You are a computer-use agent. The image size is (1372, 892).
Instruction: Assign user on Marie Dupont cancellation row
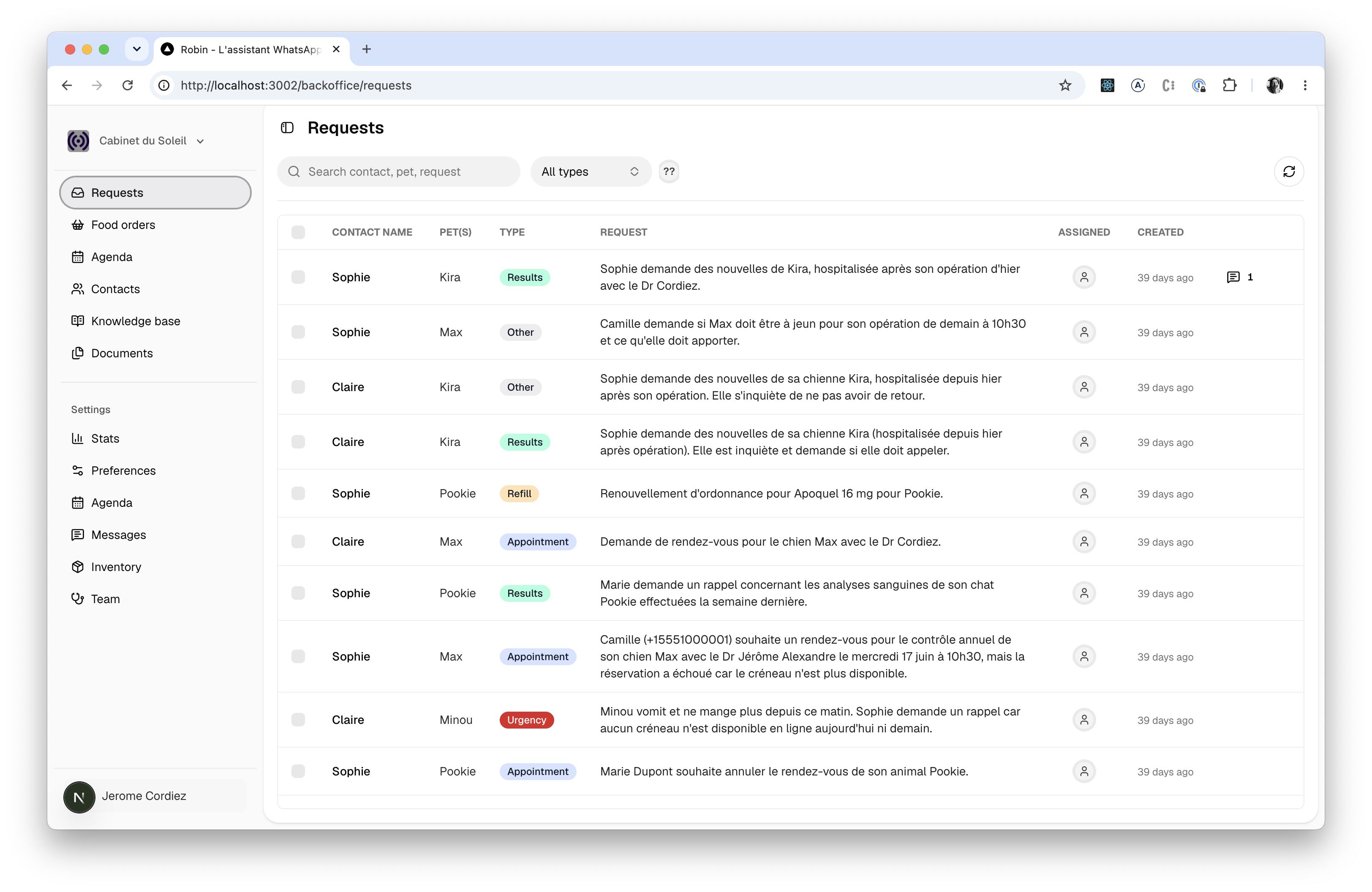coord(1084,771)
